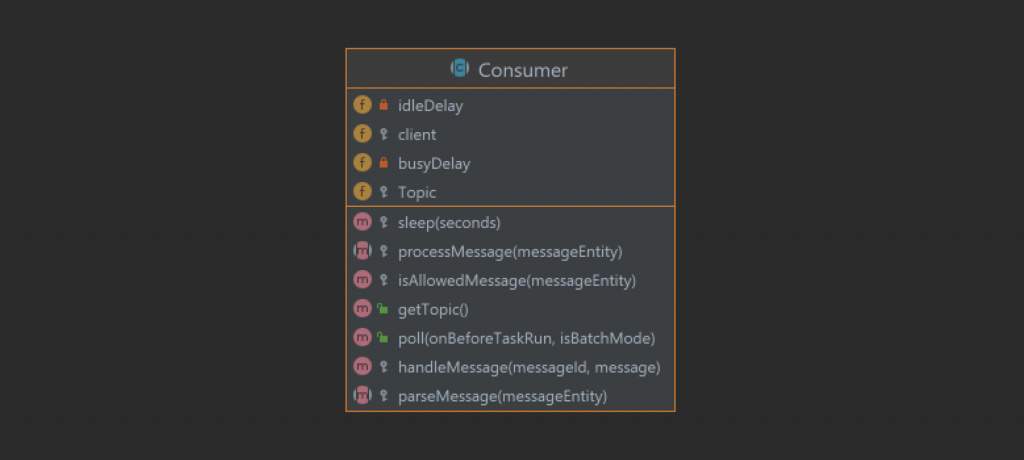Image resolution: width=1024 pixels, height=460 pixels.
Task: Click the abstract method icon beside processMessage
Action: 362,251
